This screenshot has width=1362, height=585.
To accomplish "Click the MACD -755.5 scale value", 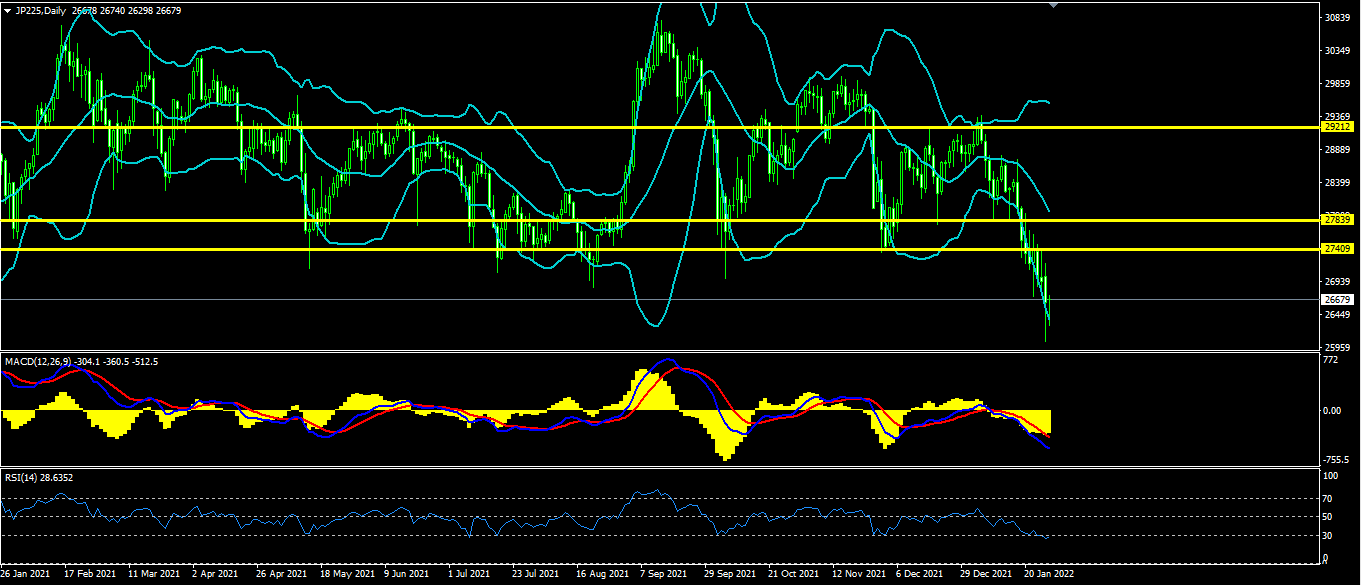I will click(1335, 460).
